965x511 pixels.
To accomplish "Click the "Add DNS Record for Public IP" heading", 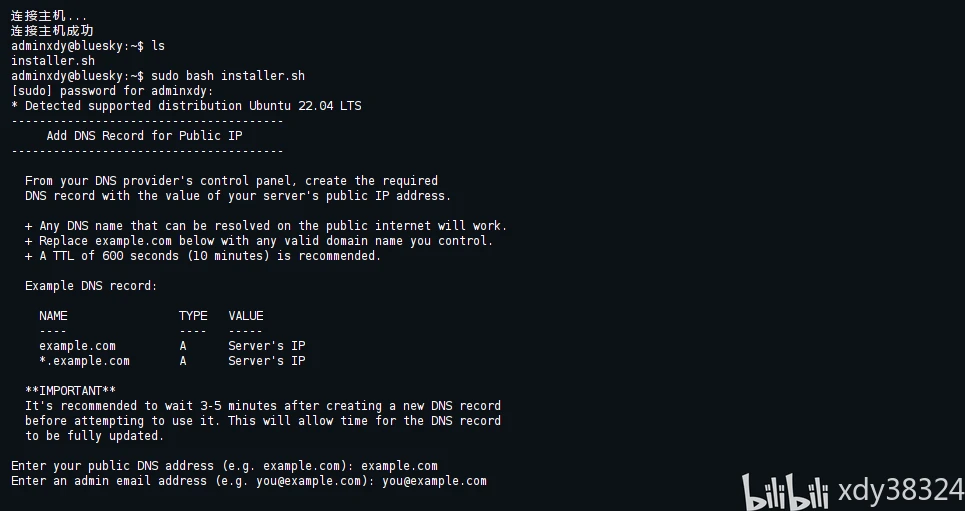I will coord(144,136).
